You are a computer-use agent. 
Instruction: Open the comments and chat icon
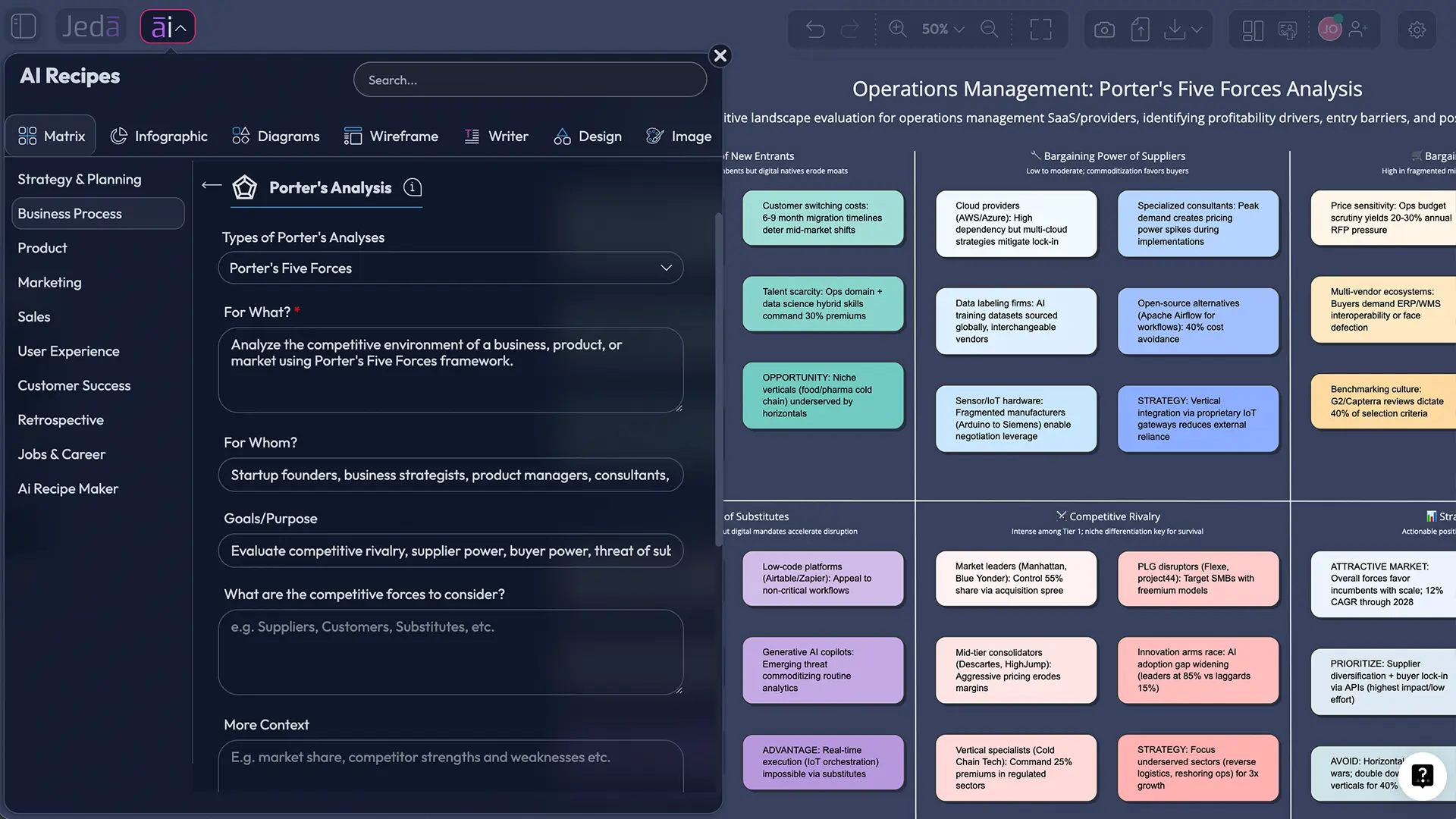pyautogui.click(x=1288, y=30)
